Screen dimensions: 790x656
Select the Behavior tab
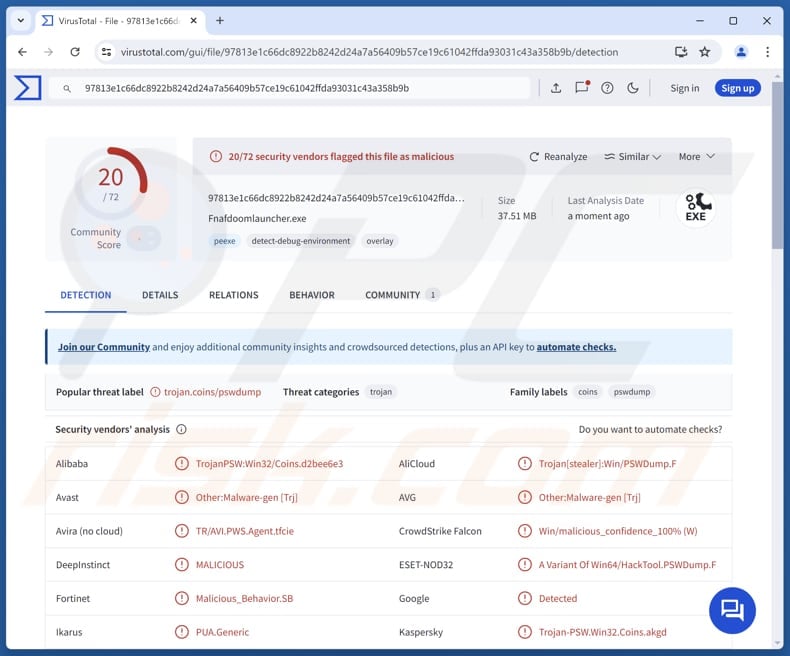[x=312, y=295]
